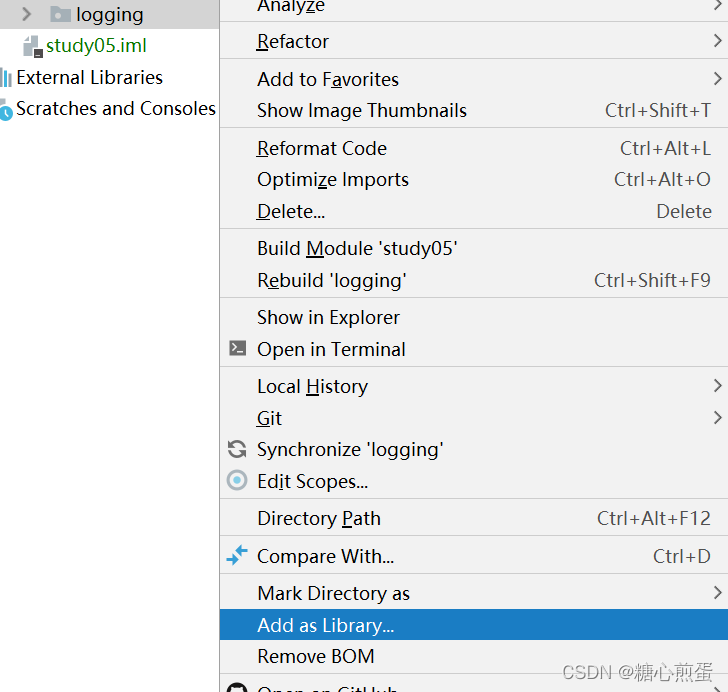Screen dimensions: 728x692
Task: Click the terminal icon beside Open in Terminal
Action: (x=238, y=348)
